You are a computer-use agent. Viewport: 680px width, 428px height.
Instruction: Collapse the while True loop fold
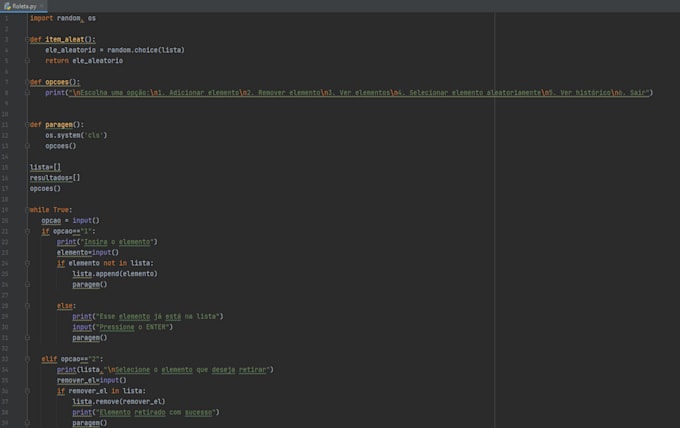coord(27,210)
